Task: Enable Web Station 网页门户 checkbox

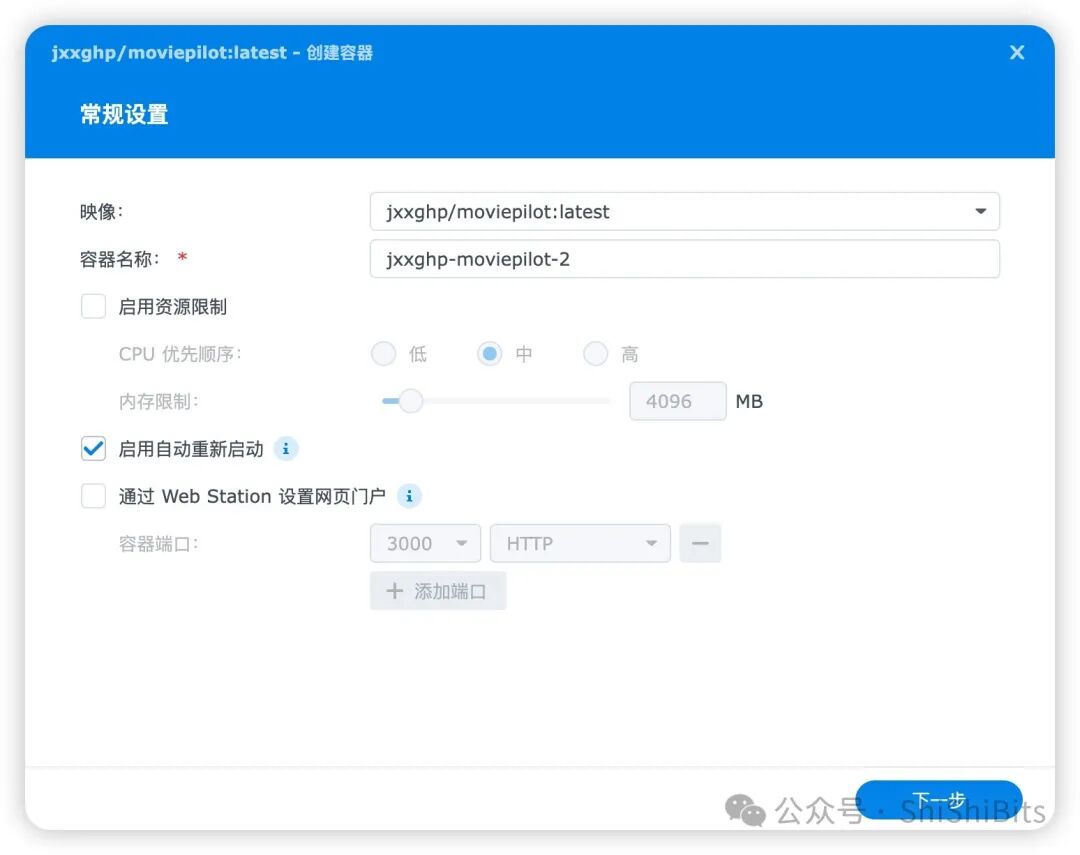Action: point(93,496)
